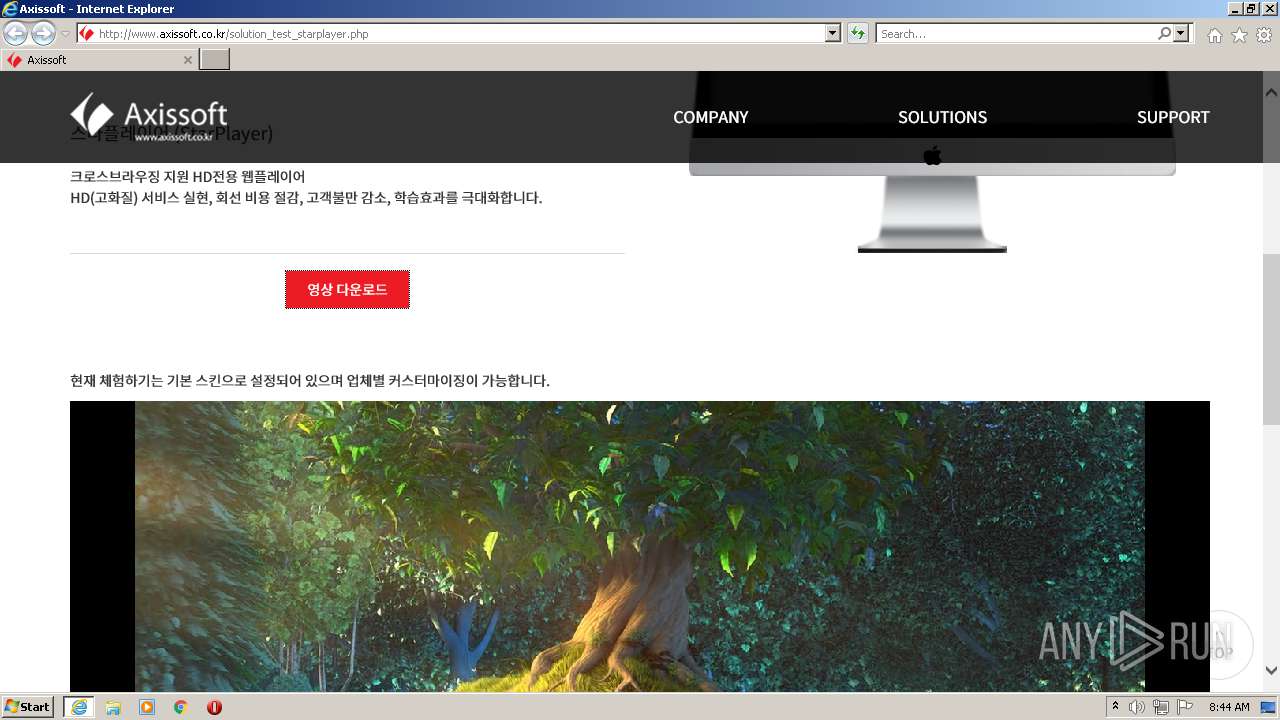This screenshot has height=720, width=1280.
Task: Click the network tray icon
Action: (1161, 707)
